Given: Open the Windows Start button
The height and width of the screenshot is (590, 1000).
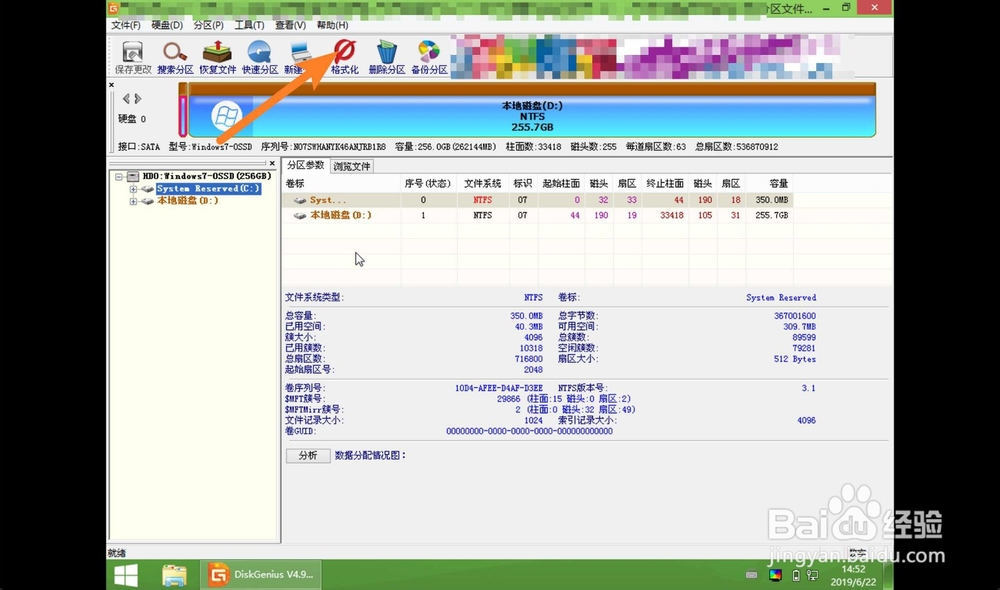Looking at the screenshot, I should (126, 575).
